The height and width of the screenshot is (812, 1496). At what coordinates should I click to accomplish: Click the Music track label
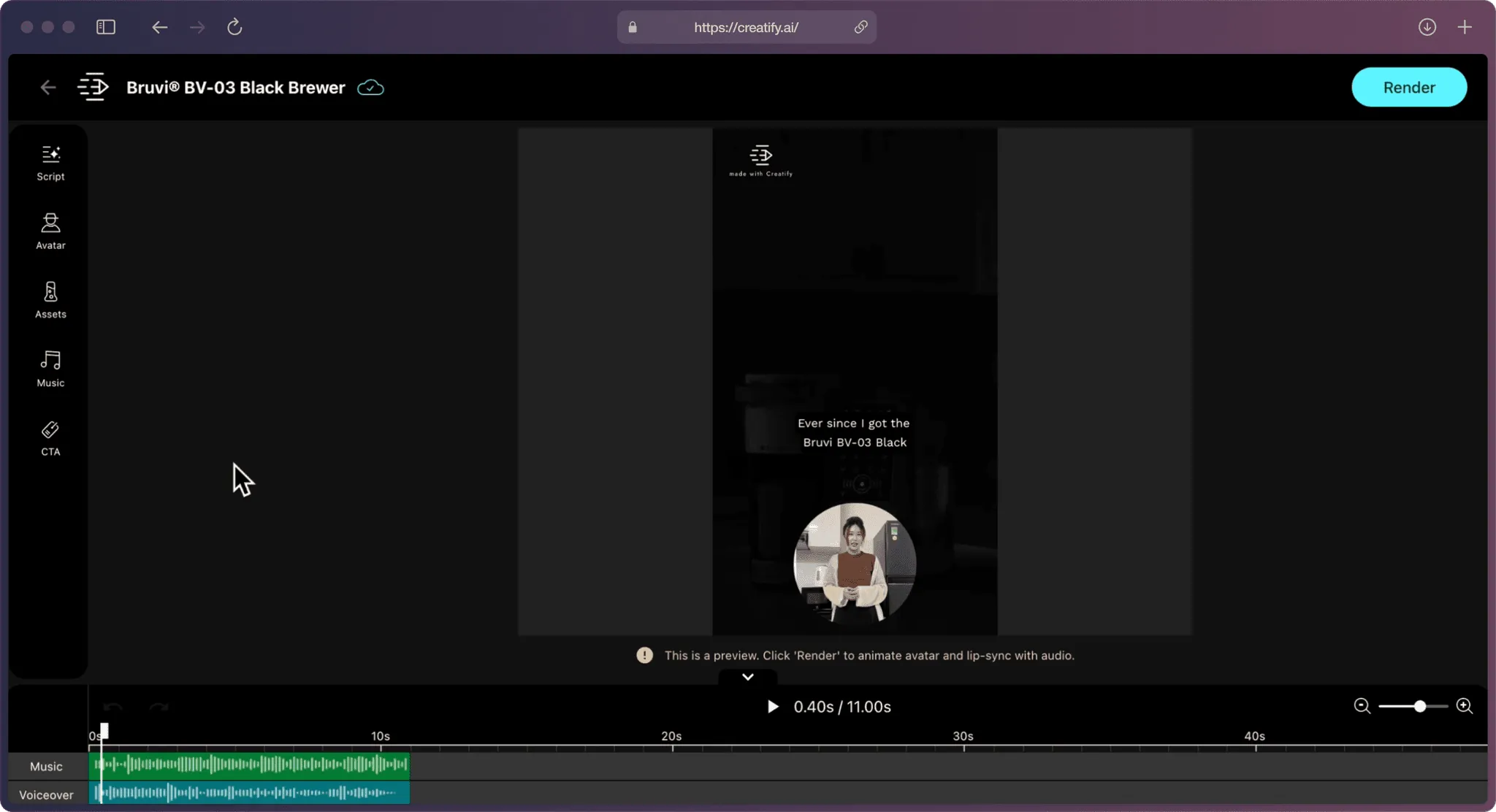(46, 766)
